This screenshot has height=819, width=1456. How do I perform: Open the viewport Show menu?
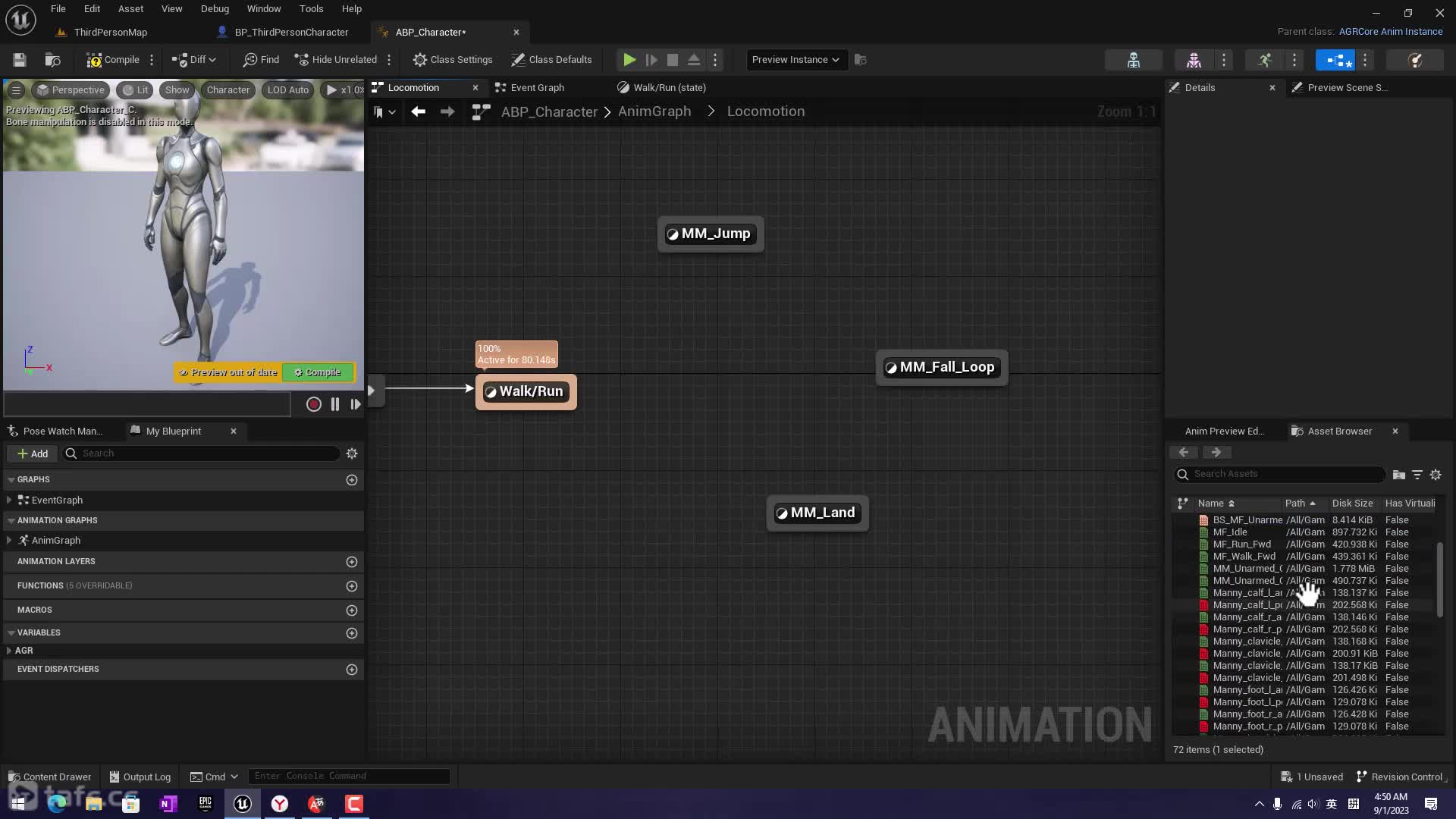click(177, 90)
